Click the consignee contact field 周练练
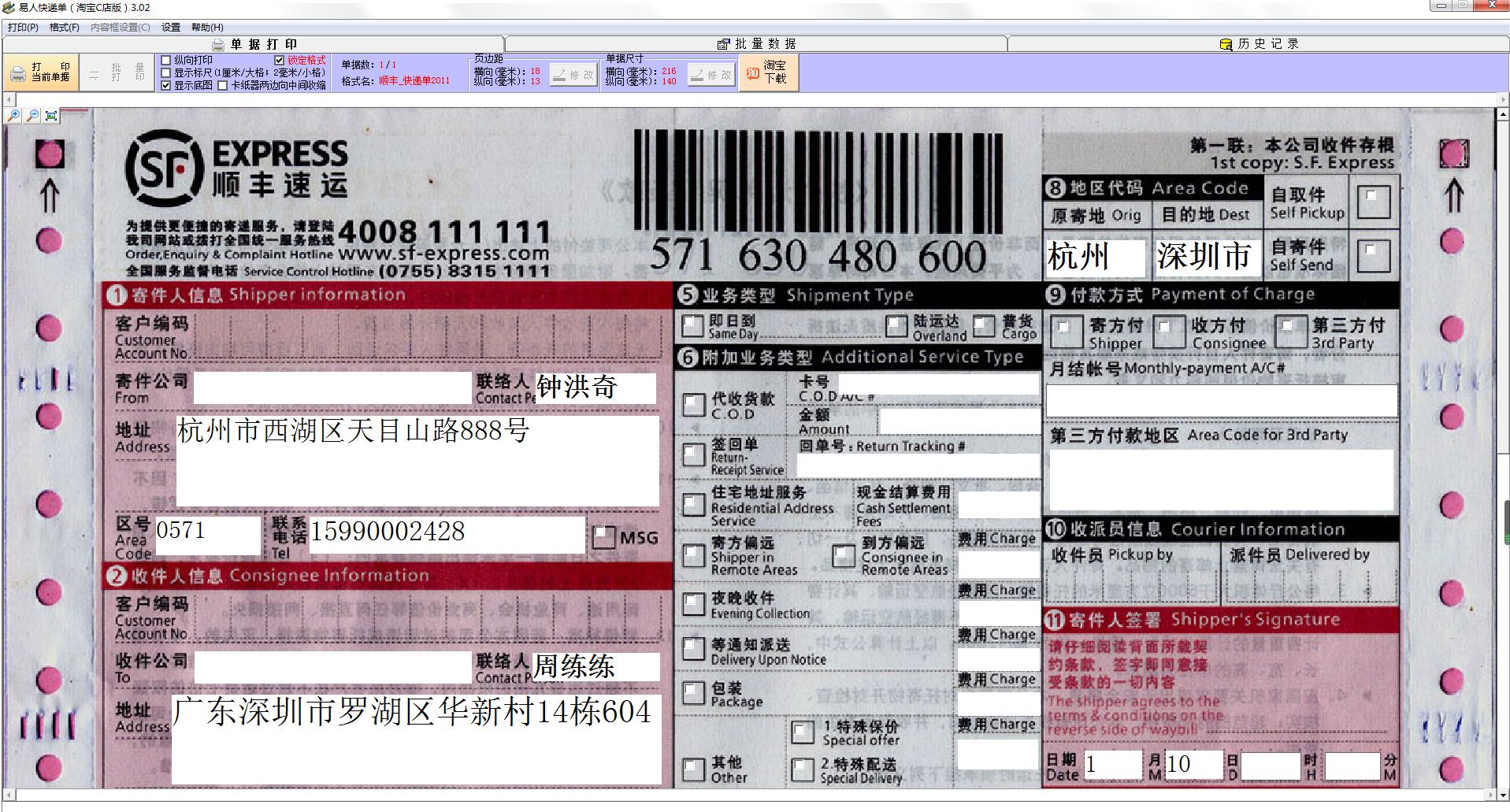The image size is (1510, 812). (x=596, y=667)
